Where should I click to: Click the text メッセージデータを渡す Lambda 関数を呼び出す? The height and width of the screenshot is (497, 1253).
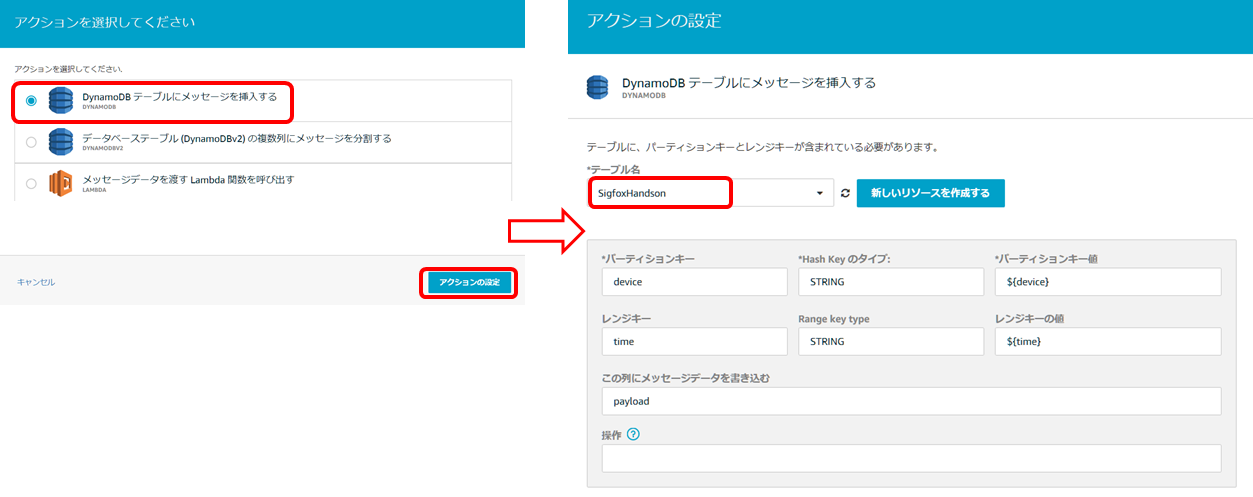(188, 179)
